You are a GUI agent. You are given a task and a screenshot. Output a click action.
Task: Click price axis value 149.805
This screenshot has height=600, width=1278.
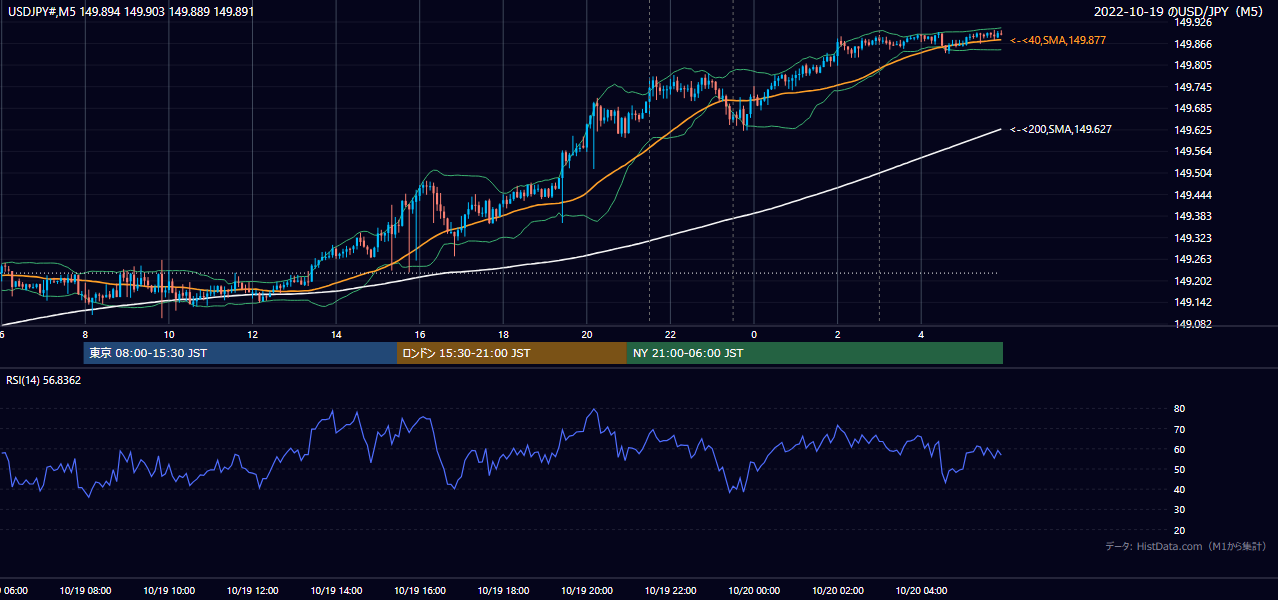click(x=1193, y=65)
